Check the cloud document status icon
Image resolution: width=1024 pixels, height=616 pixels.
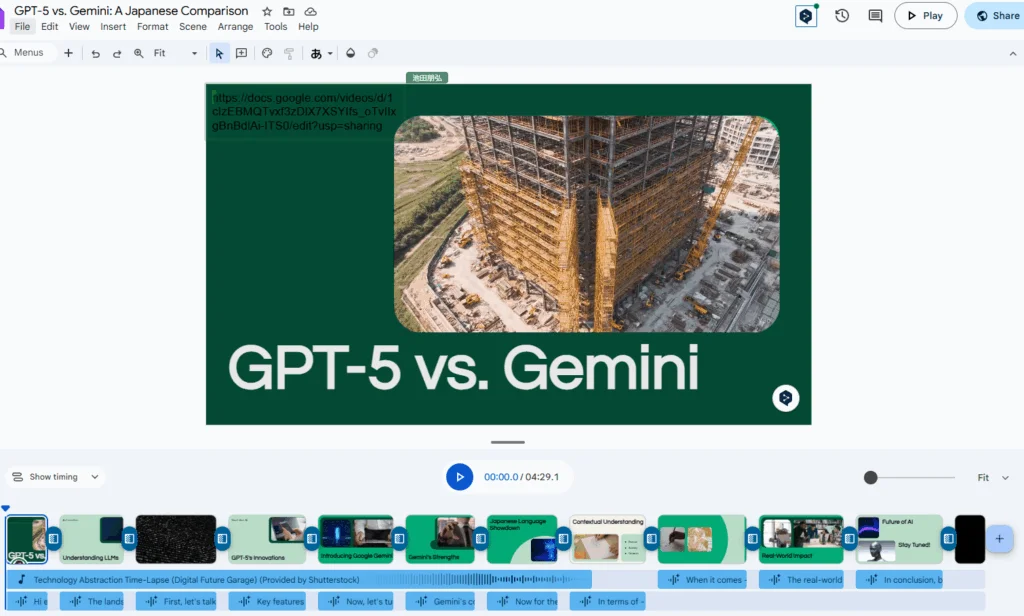point(311,12)
